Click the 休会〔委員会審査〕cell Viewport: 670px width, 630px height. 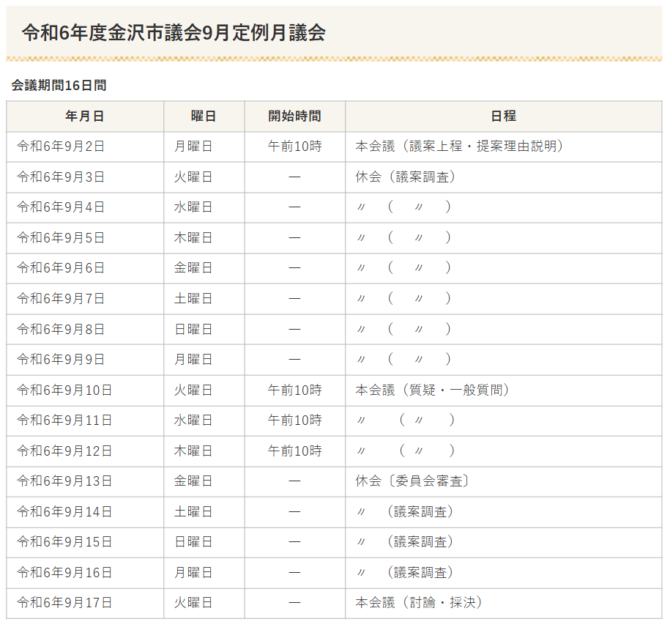(x=503, y=481)
